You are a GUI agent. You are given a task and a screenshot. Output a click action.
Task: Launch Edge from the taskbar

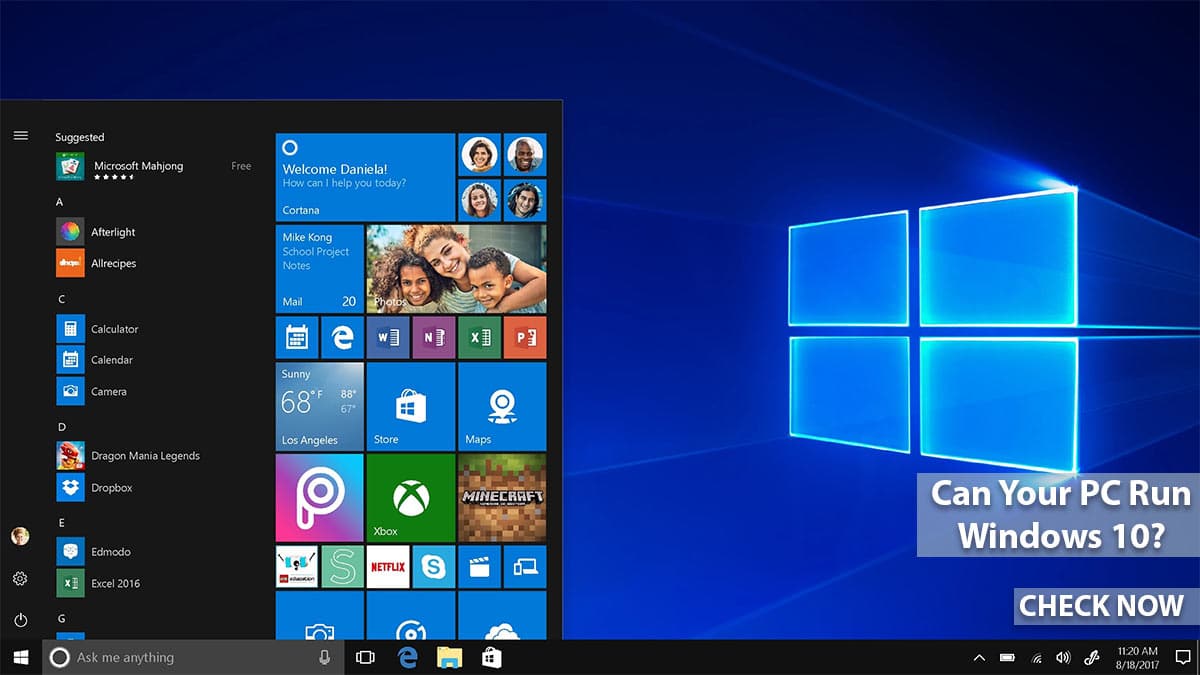407,657
